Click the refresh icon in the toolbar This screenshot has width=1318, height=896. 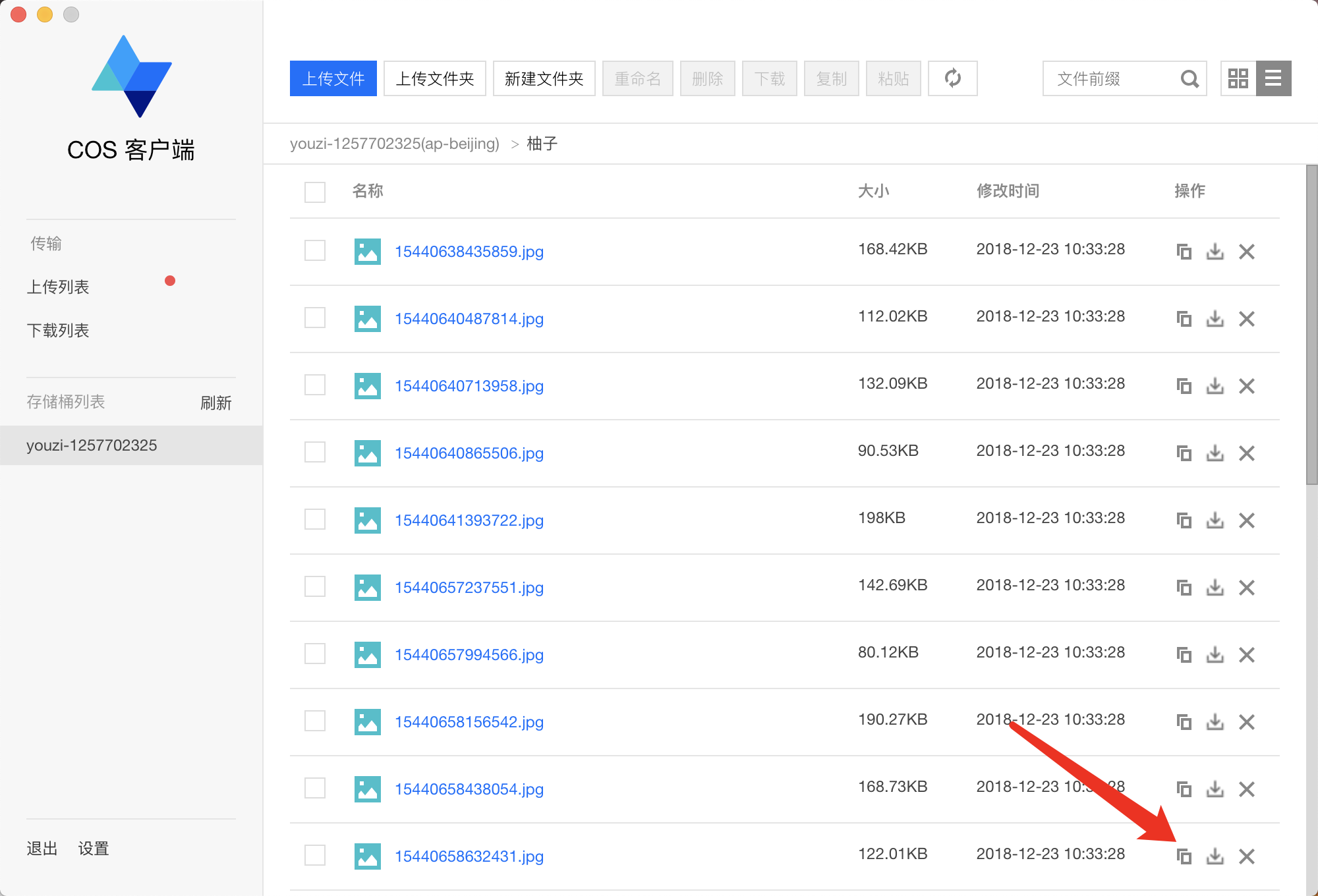[952, 78]
